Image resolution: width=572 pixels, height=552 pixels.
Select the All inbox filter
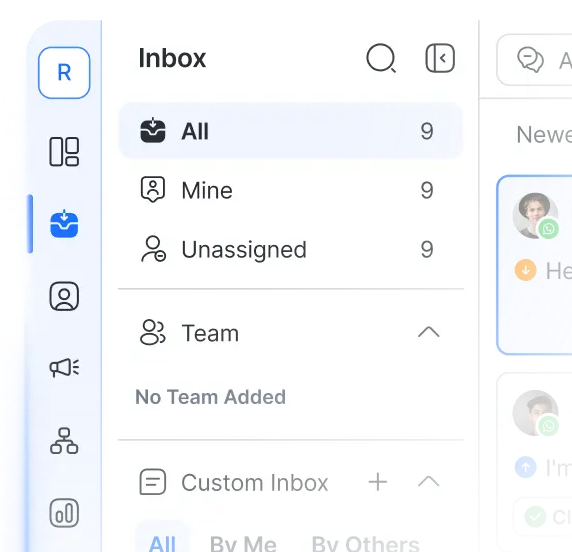tap(291, 131)
